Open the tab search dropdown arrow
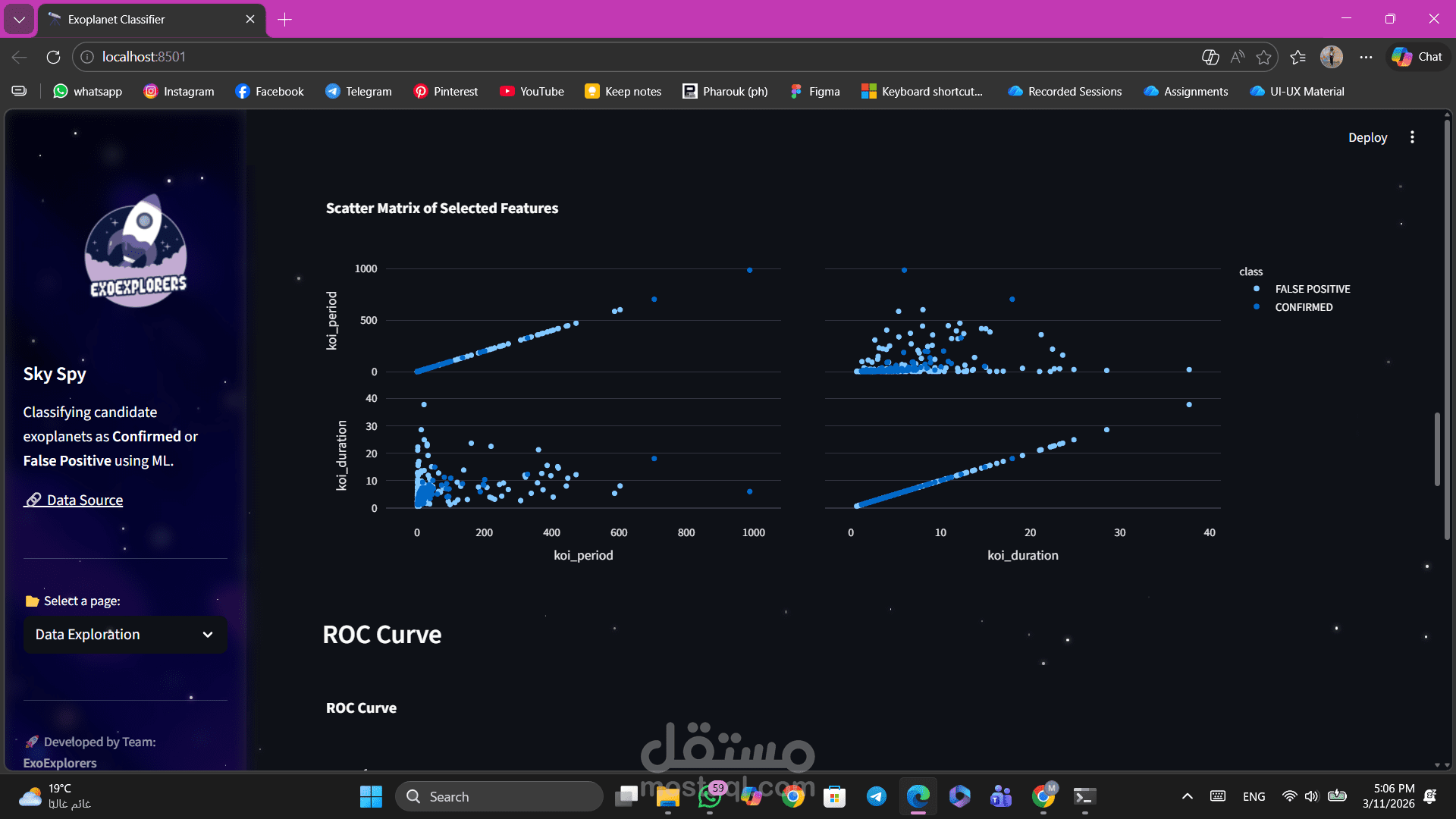 [x=19, y=19]
